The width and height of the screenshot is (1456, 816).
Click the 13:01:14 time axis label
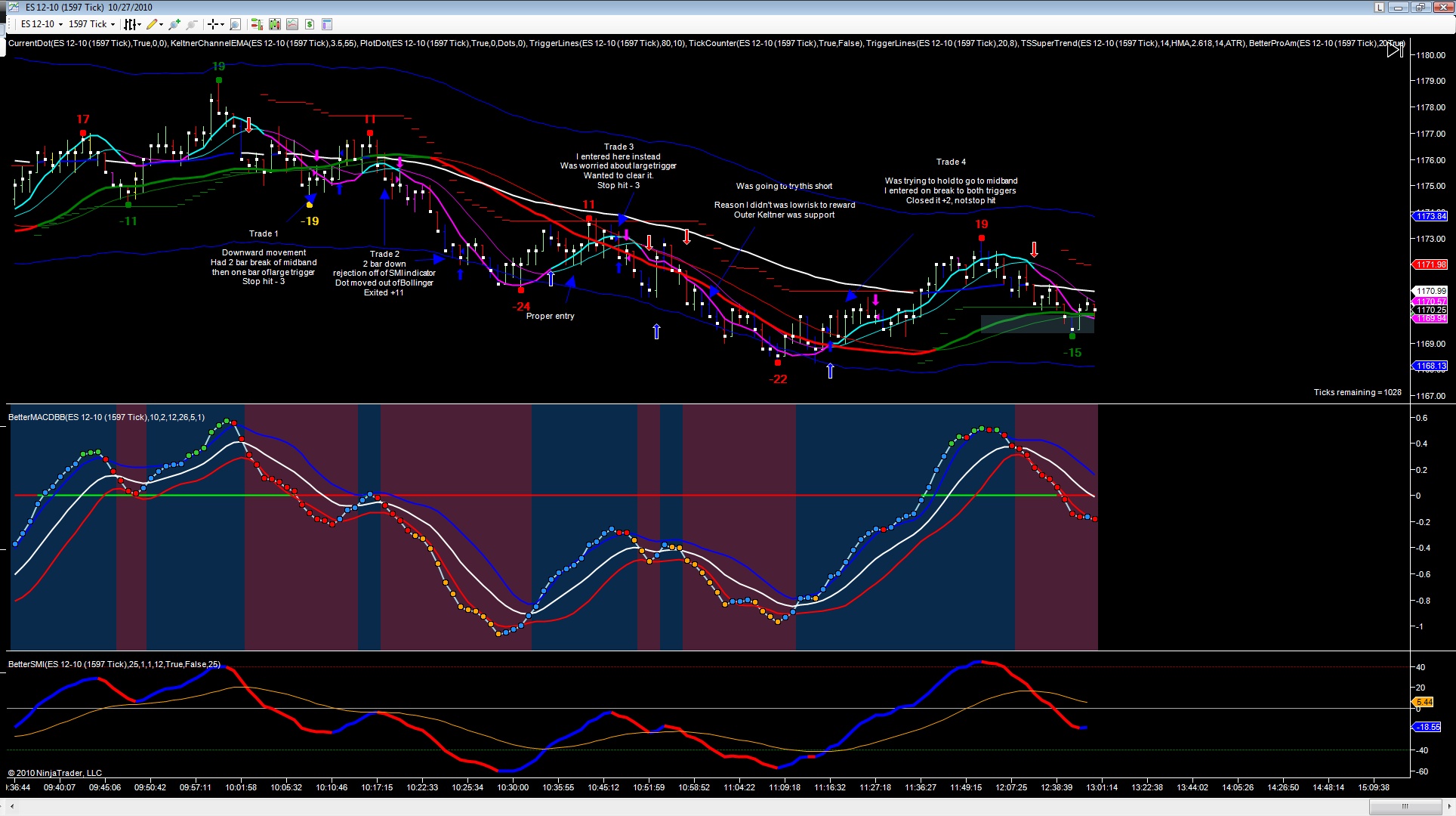click(1102, 787)
